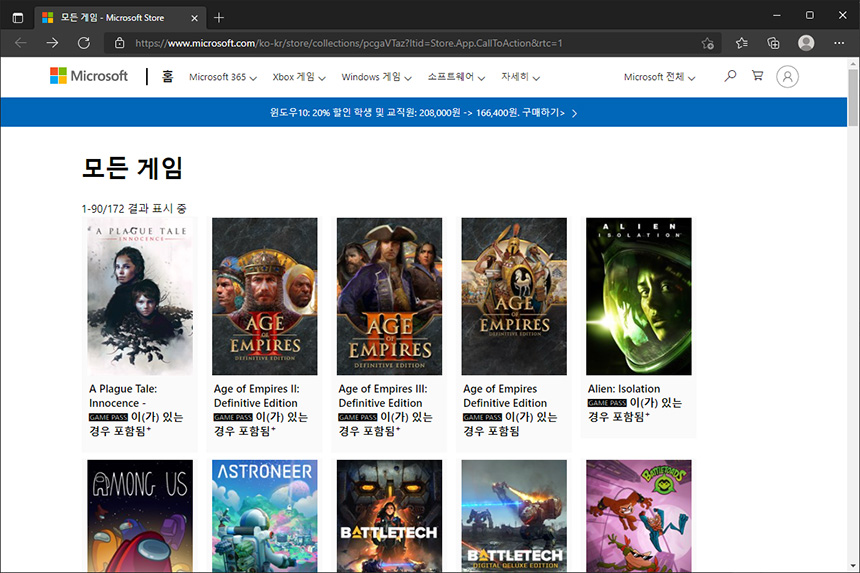The image size is (860, 573).
Task: Click Age of Empires II: Definitive Edition title
Action: coord(257,396)
